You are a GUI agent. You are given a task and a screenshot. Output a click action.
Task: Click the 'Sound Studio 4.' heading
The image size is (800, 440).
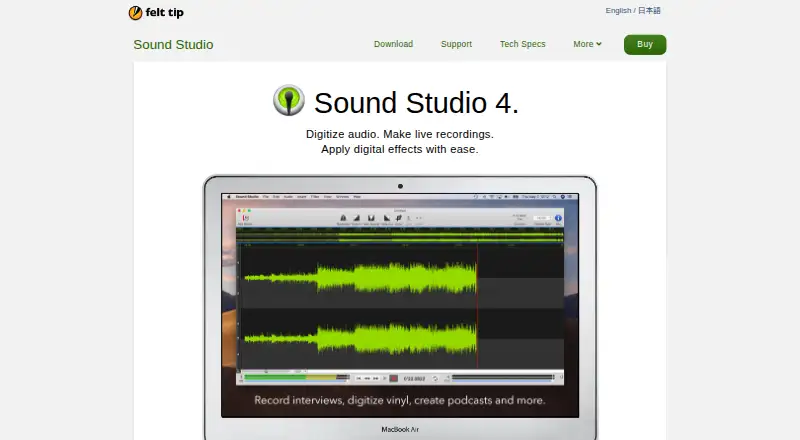tap(416, 103)
